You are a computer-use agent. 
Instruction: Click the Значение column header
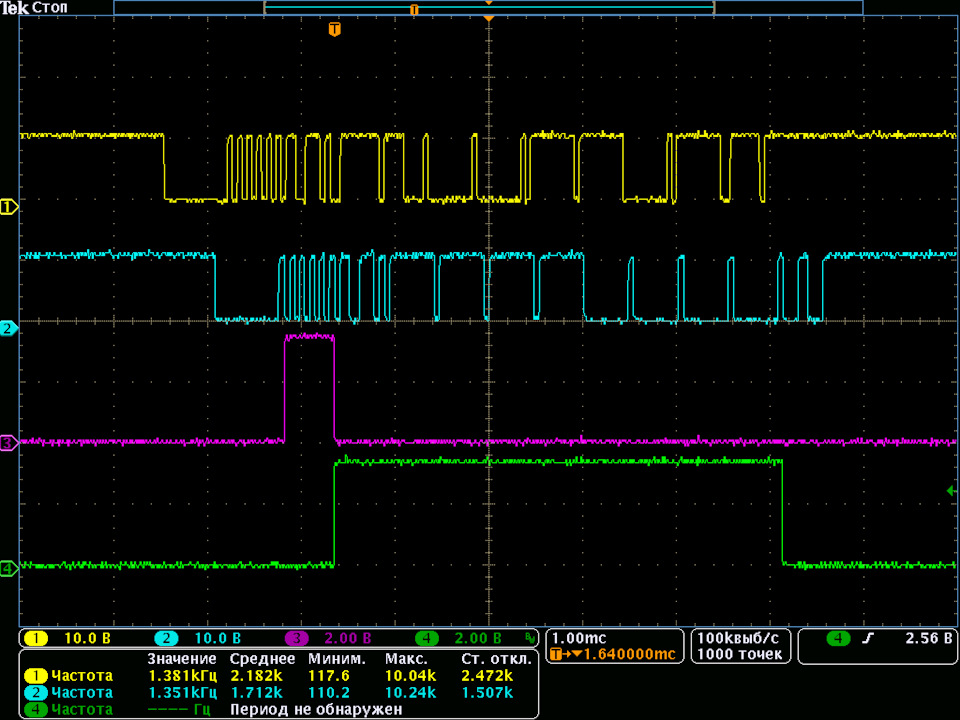pyautogui.click(x=182, y=659)
